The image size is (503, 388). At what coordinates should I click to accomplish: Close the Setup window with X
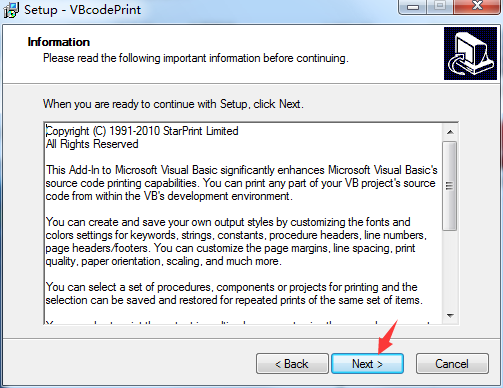pos(477,6)
